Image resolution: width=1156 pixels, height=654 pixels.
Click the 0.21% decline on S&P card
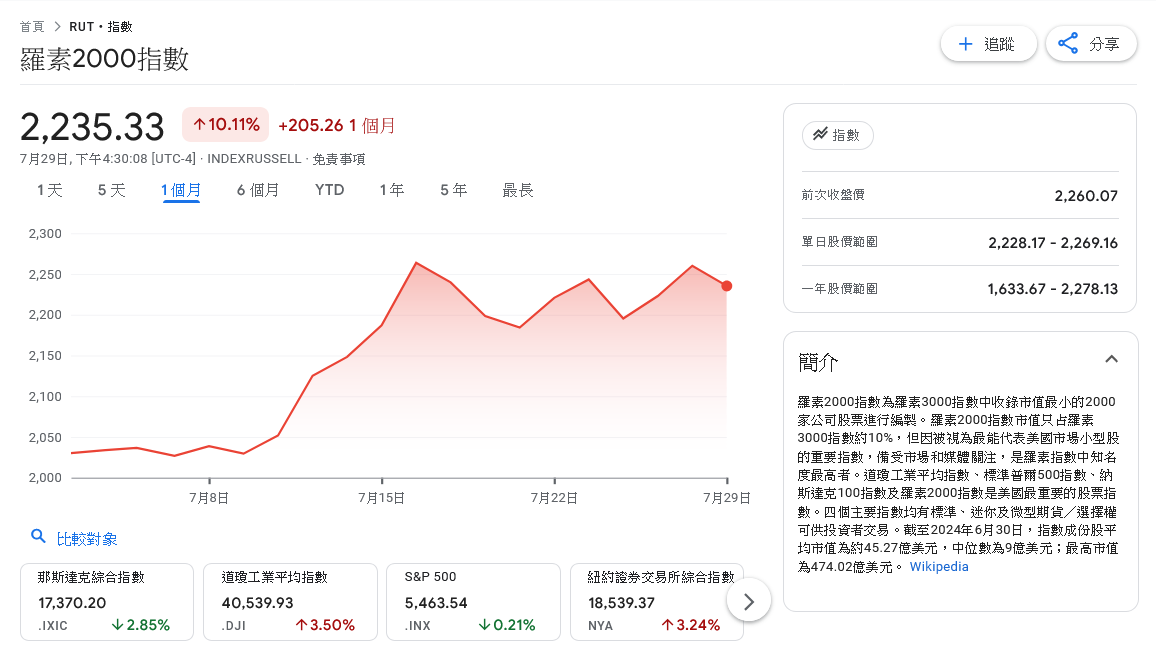(507, 625)
